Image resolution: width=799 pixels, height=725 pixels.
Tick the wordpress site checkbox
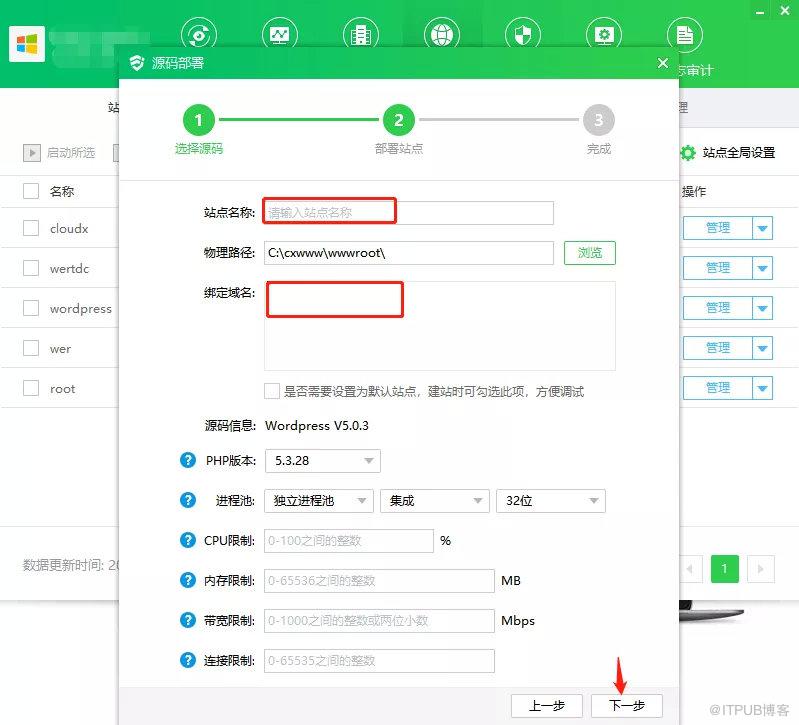click(x=31, y=308)
